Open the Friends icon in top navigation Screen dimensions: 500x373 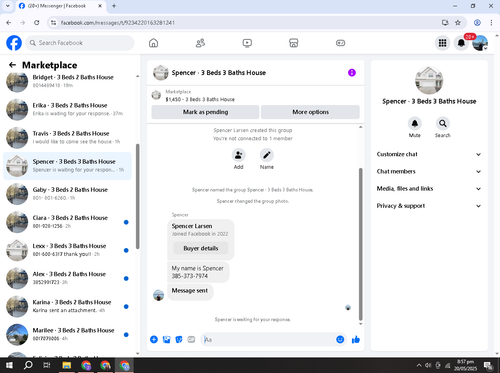pyautogui.click(x=200, y=43)
